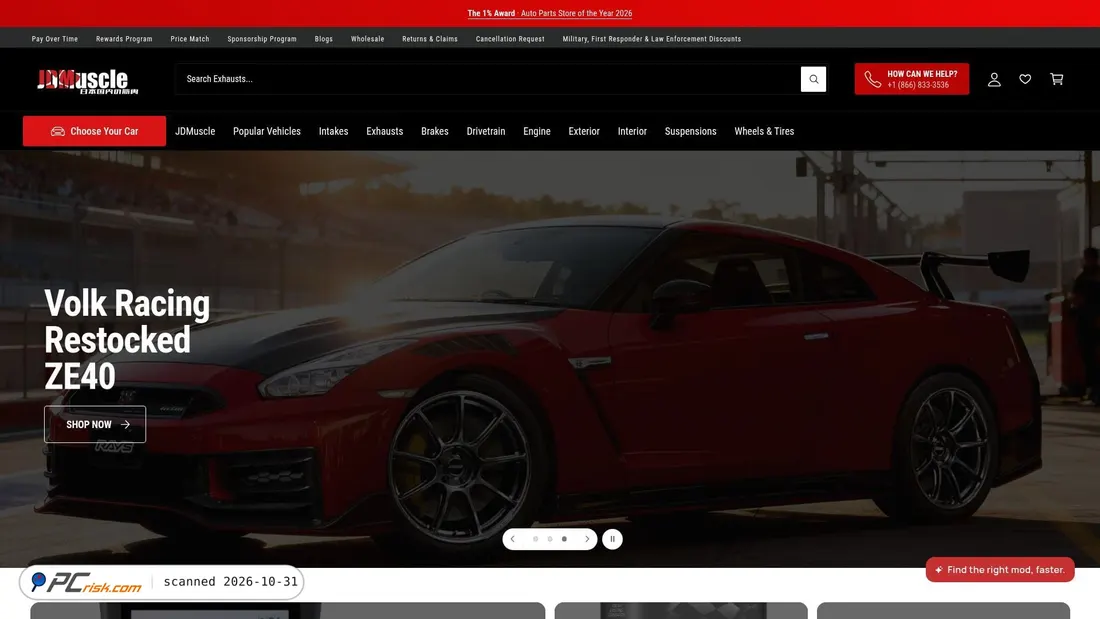The height and width of the screenshot is (619, 1100).
Task: Open the Cancellation Request link
Action: pyautogui.click(x=510, y=39)
